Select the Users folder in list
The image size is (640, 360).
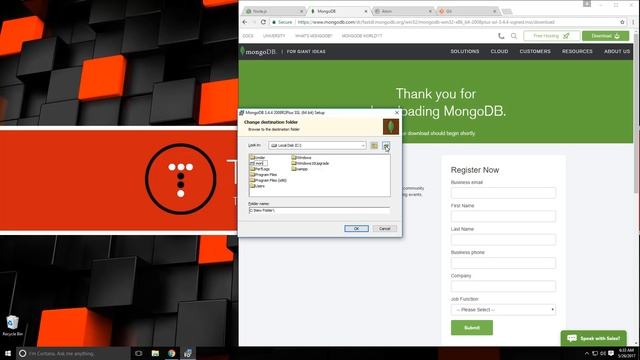257,186
